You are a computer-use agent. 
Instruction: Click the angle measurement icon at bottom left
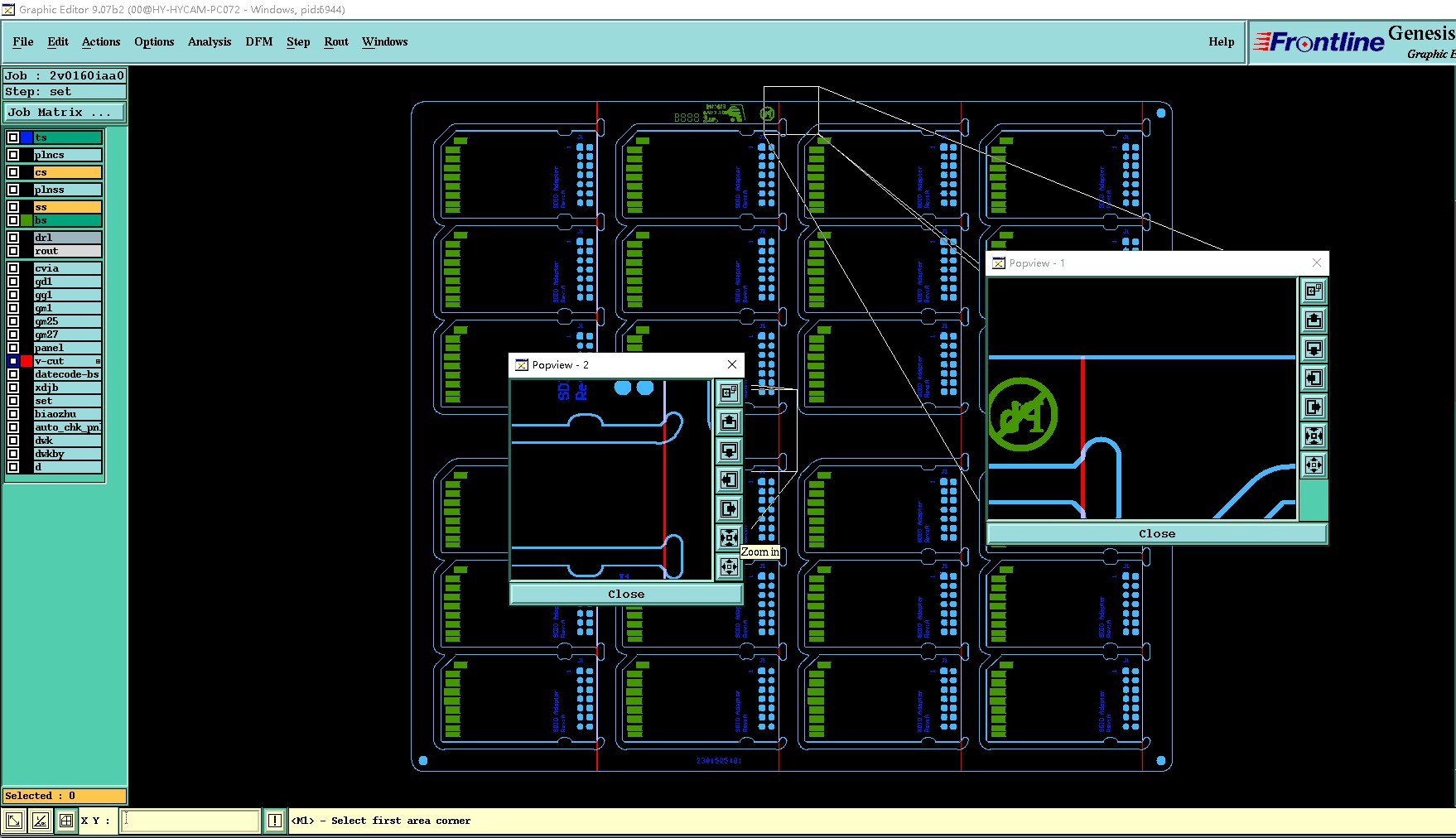[40, 821]
